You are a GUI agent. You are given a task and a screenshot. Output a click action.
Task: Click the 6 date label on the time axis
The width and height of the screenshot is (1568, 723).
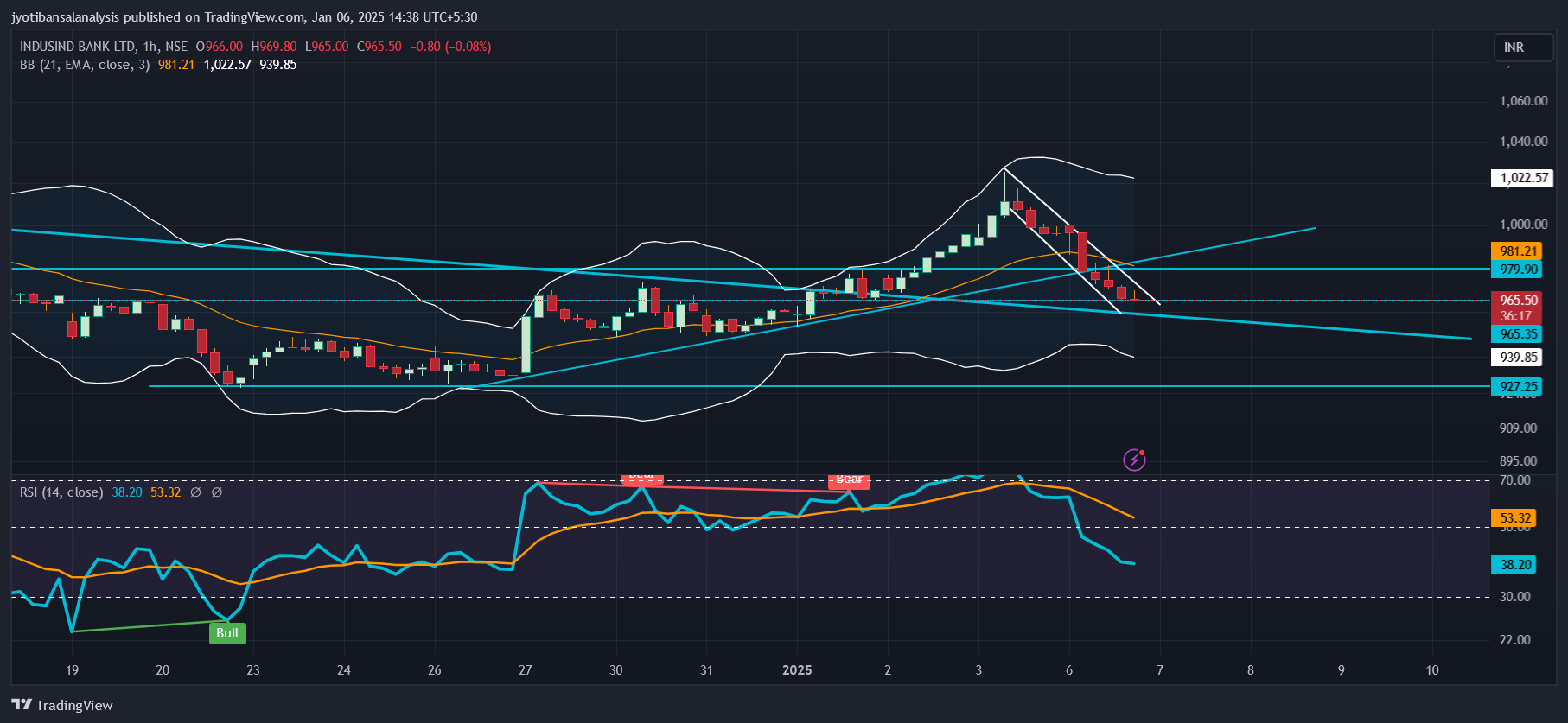[1069, 670]
